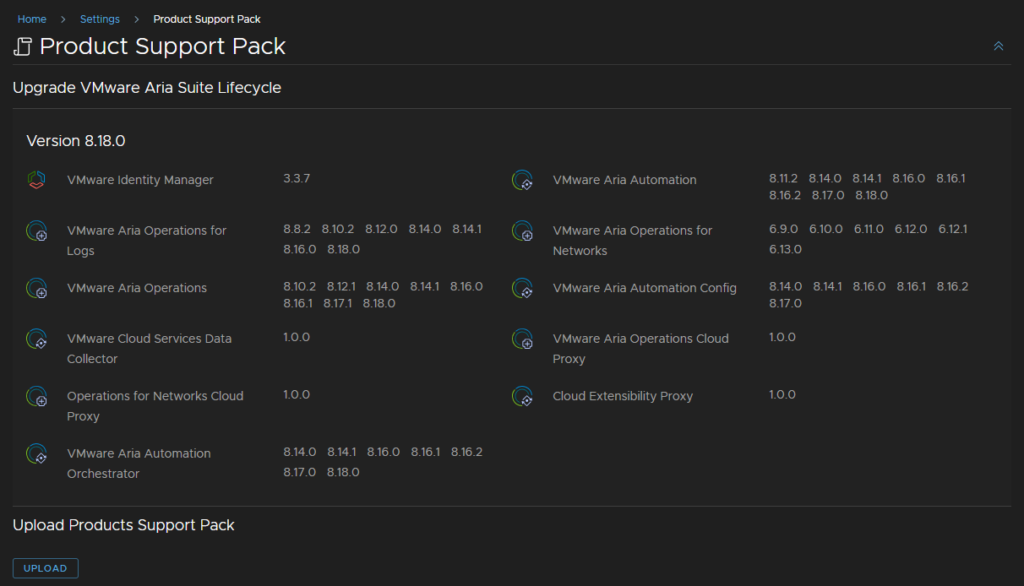Click version 1.0.0 of Aria Operations Cloud Proxy
1024x586 pixels.
point(782,338)
